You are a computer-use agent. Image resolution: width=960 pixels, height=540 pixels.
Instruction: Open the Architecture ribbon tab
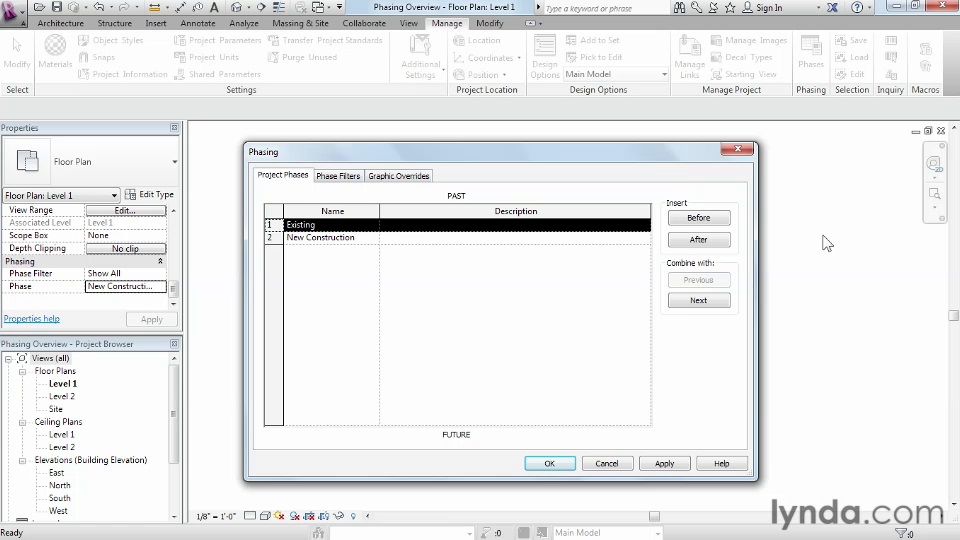61,23
